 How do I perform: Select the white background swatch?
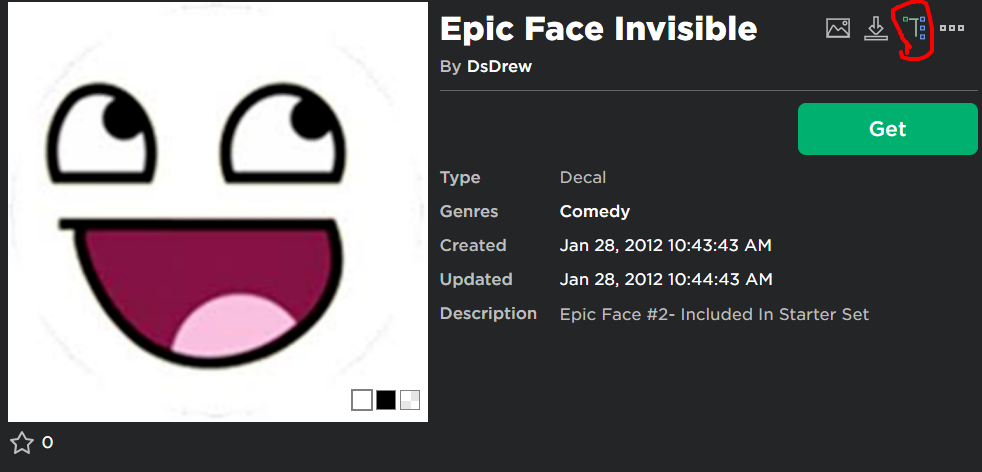(362, 401)
